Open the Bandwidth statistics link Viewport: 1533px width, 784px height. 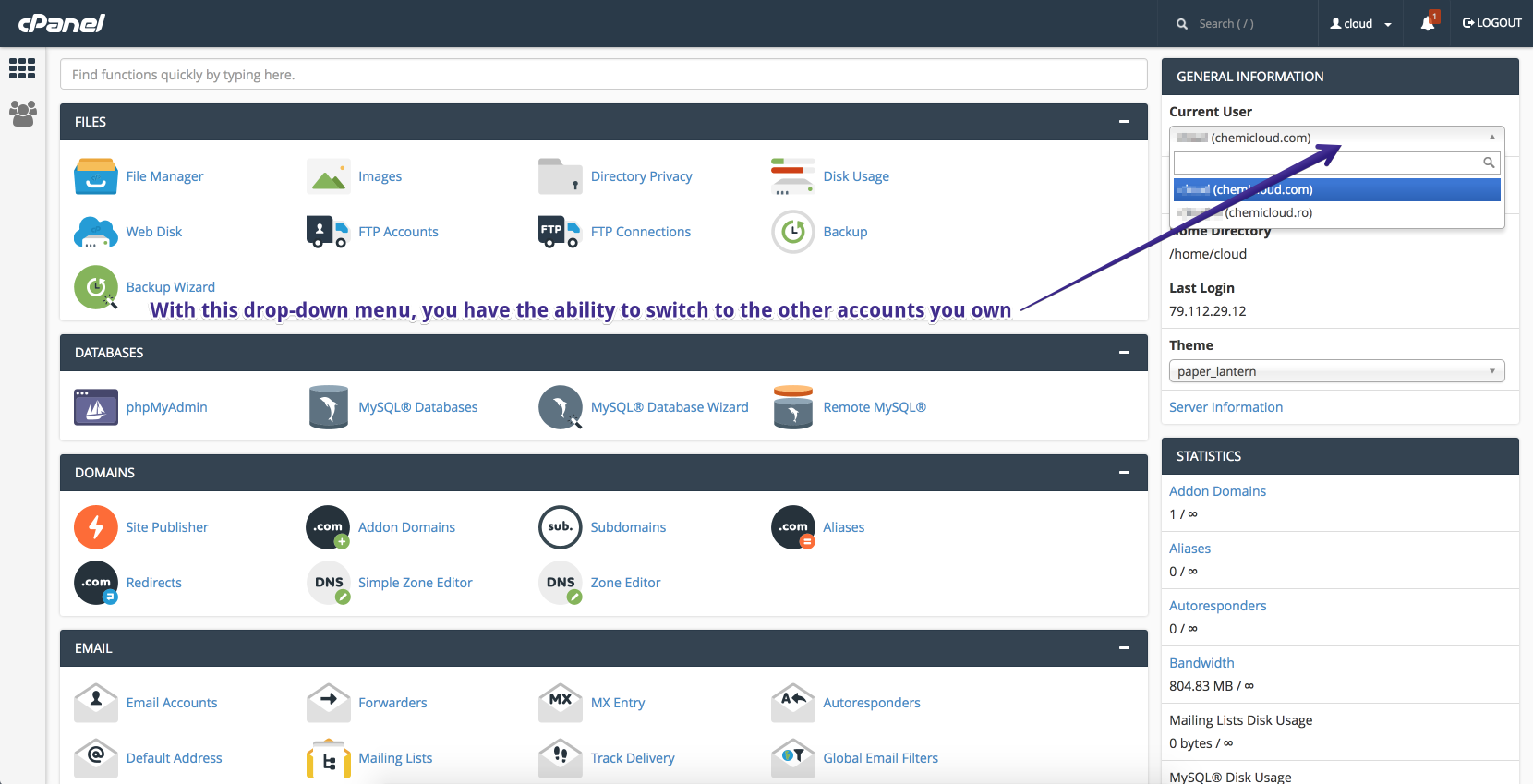[x=1201, y=663]
